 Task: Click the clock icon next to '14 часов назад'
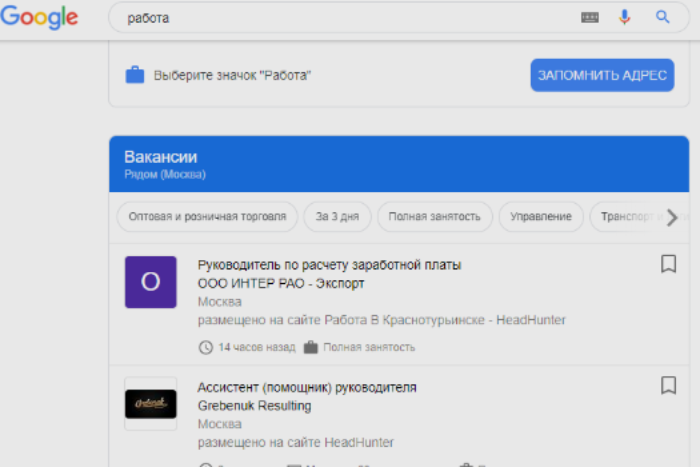click(206, 347)
